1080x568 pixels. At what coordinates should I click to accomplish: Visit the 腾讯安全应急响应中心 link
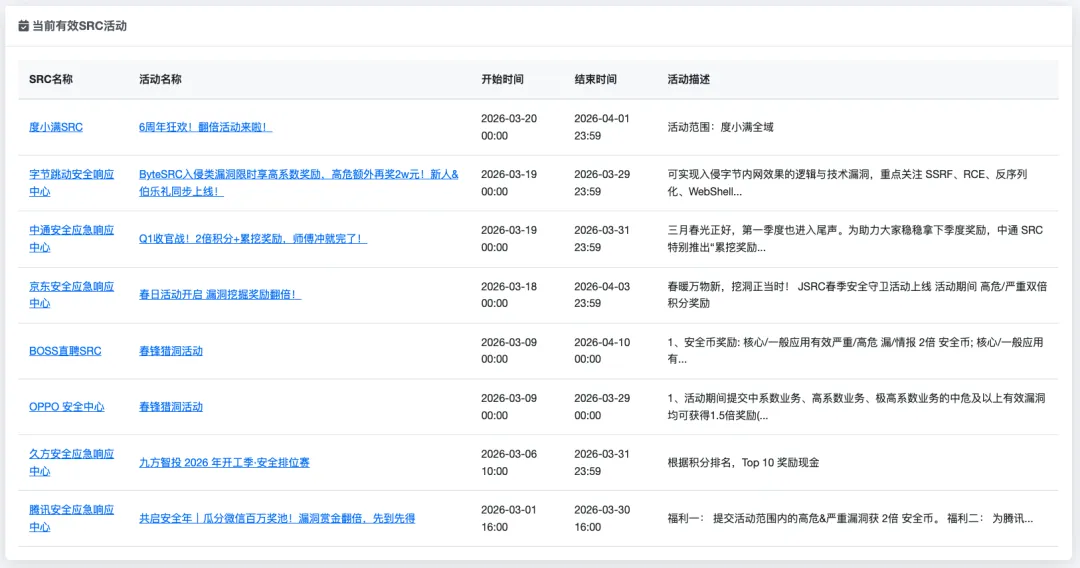click(72, 518)
